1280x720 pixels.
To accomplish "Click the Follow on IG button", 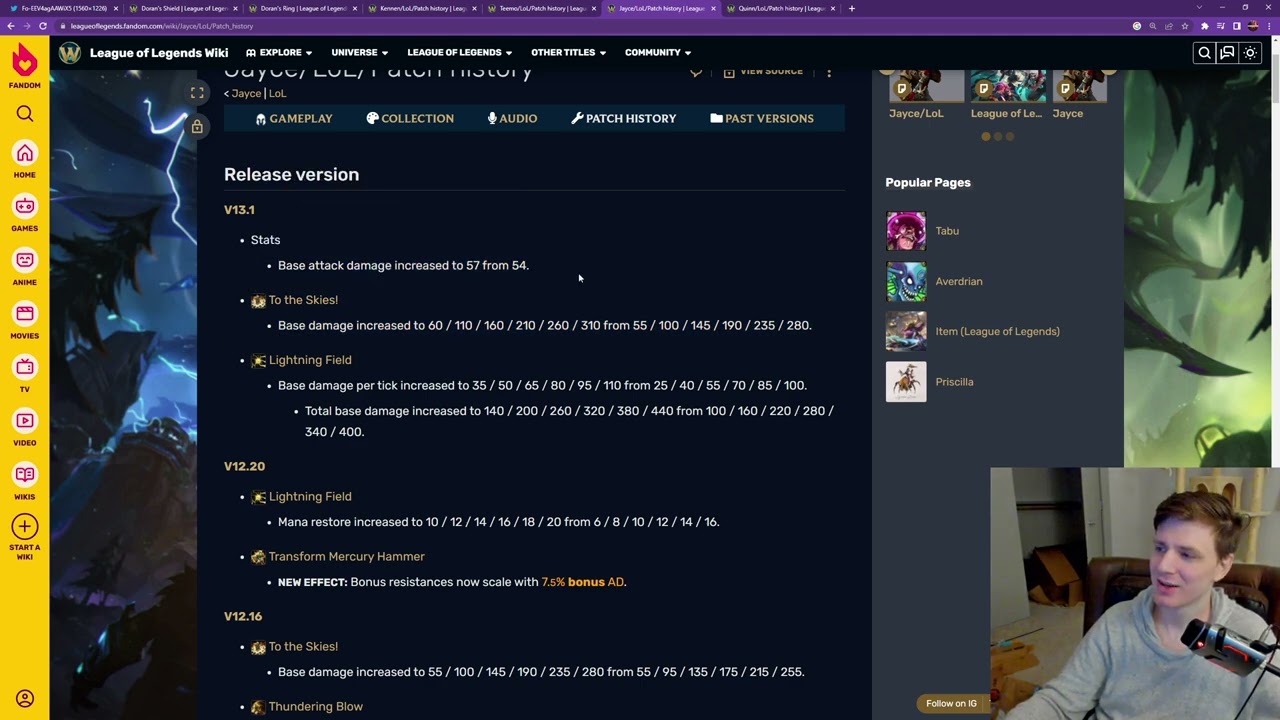I will 951,703.
